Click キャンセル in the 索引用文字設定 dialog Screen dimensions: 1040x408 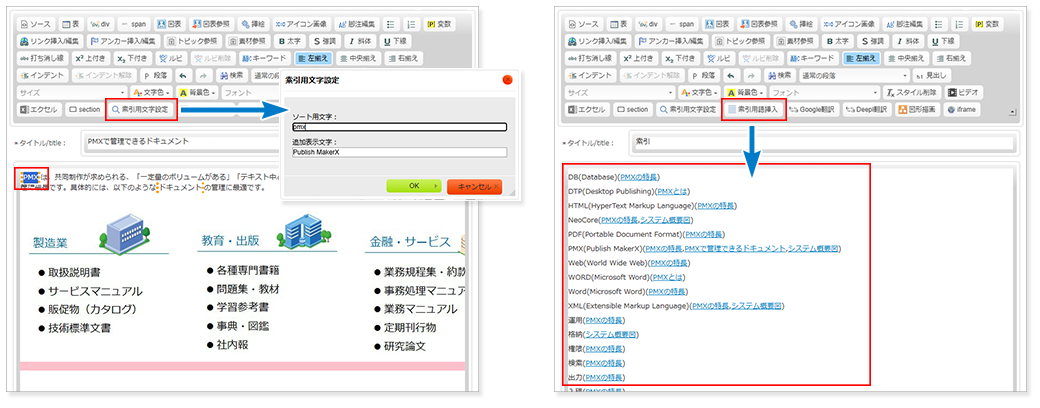pos(474,186)
